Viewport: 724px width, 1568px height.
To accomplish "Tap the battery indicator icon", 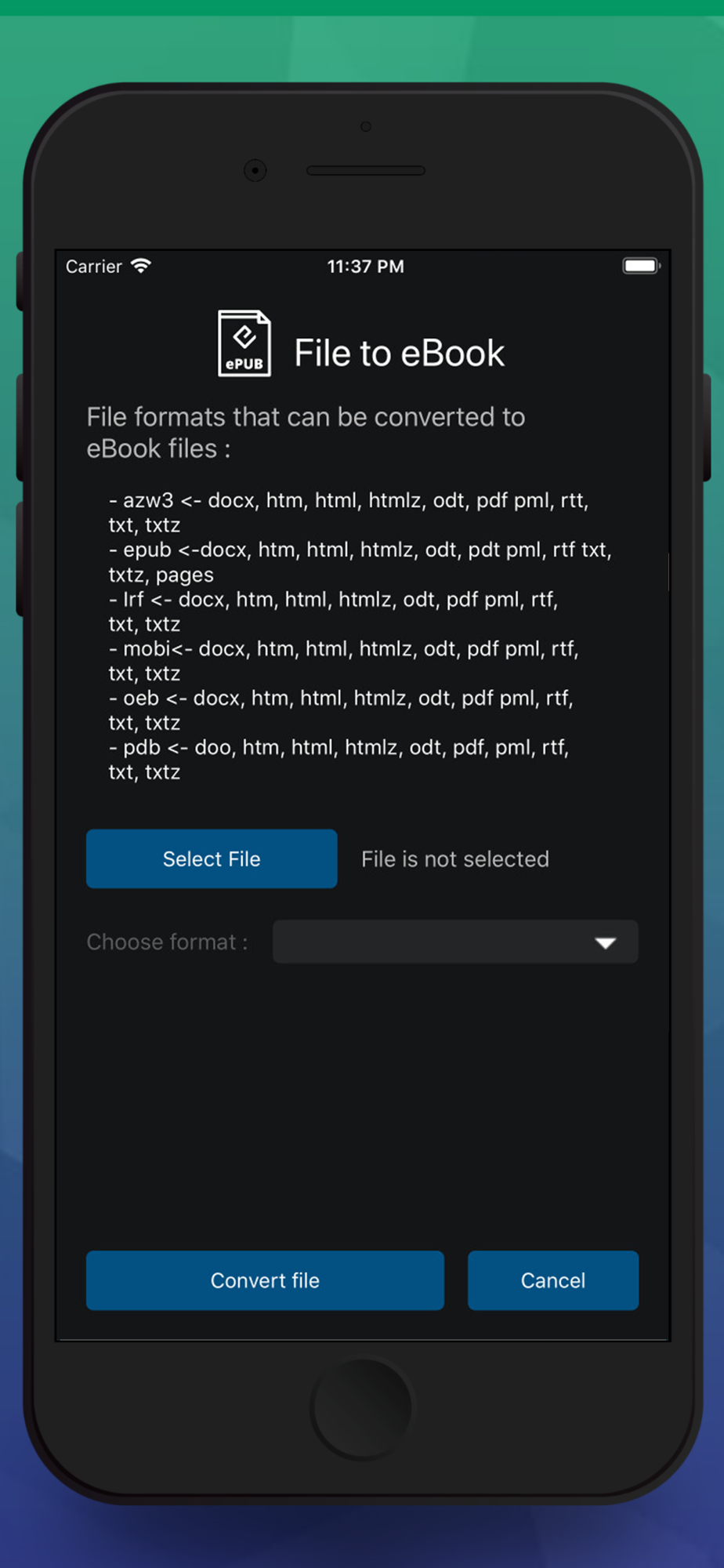I will pos(642,266).
